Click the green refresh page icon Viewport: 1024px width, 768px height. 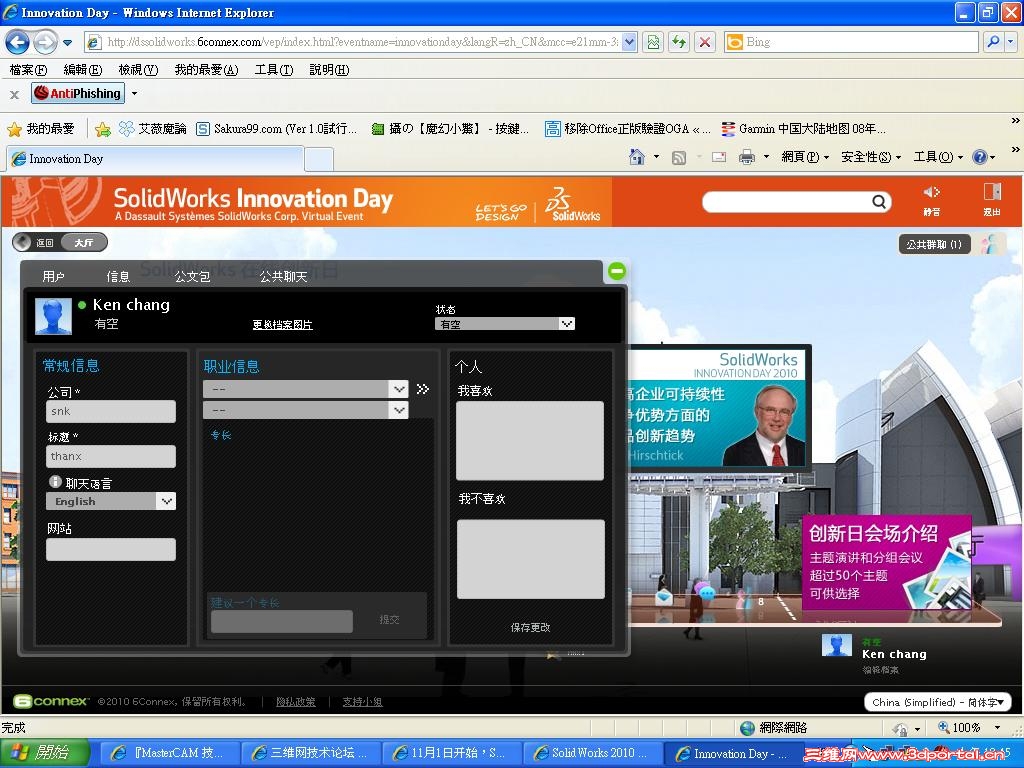point(679,42)
